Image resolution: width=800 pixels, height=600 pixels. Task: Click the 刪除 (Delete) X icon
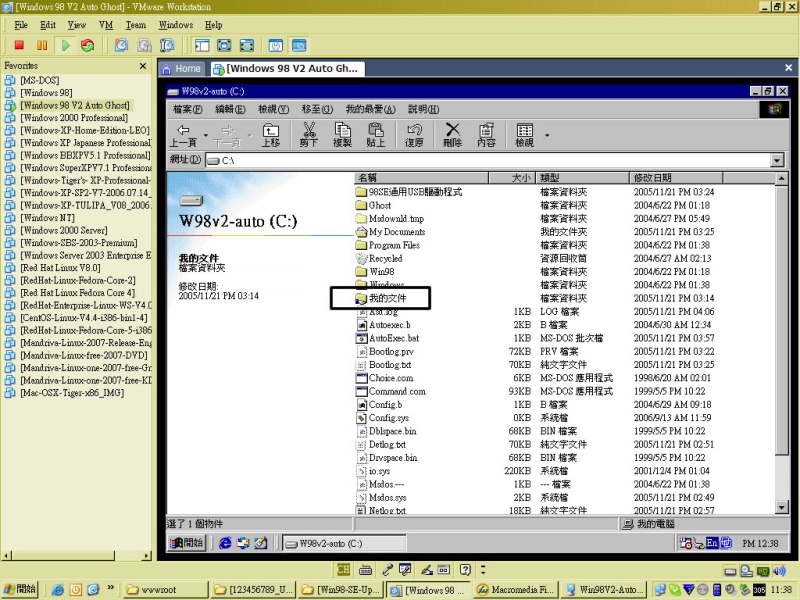tap(453, 135)
